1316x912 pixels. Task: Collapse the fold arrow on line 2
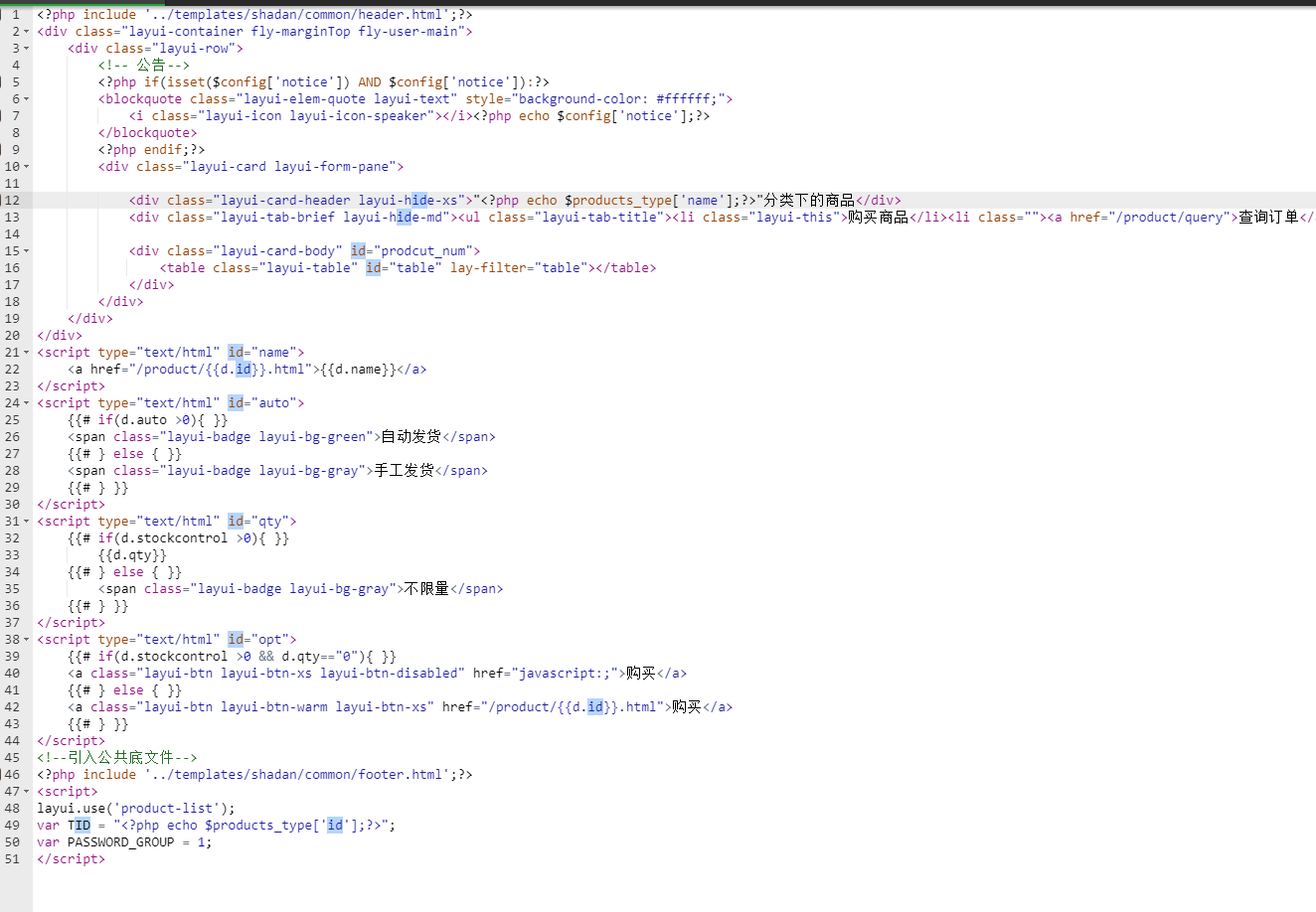tap(27, 32)
